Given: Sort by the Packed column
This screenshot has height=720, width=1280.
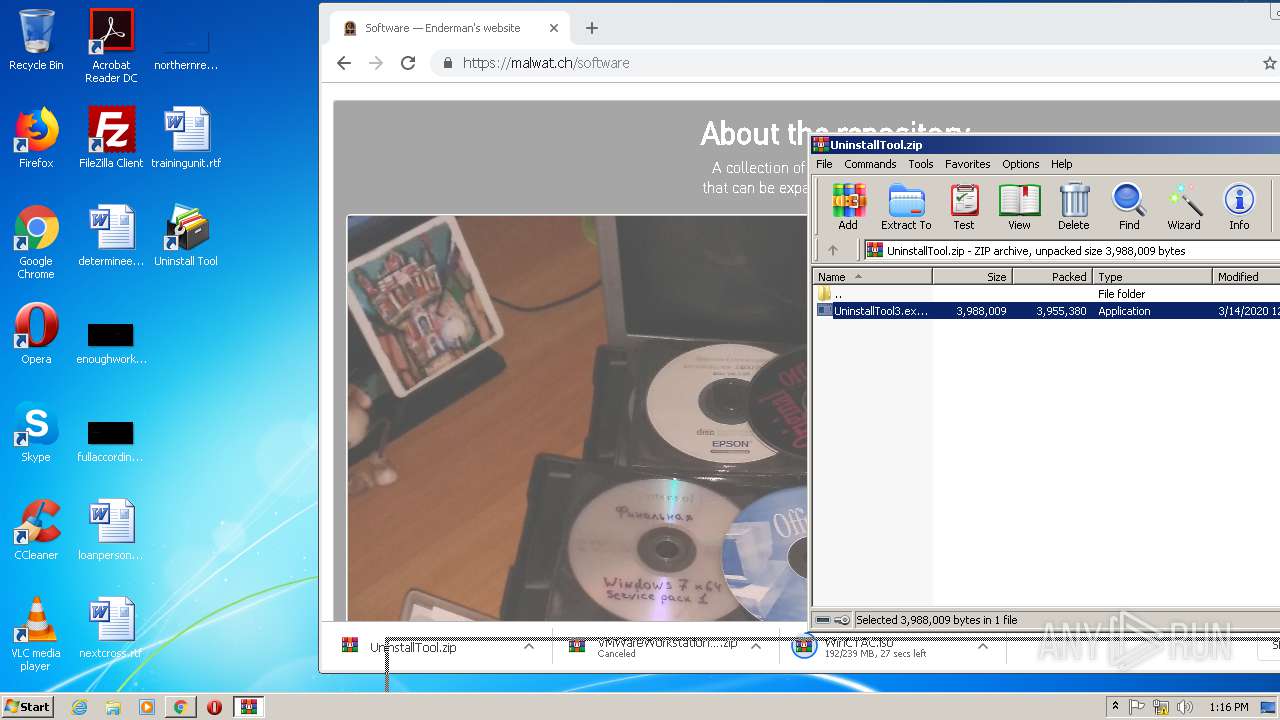Looking at the screenshot, I should point(1053,277).
